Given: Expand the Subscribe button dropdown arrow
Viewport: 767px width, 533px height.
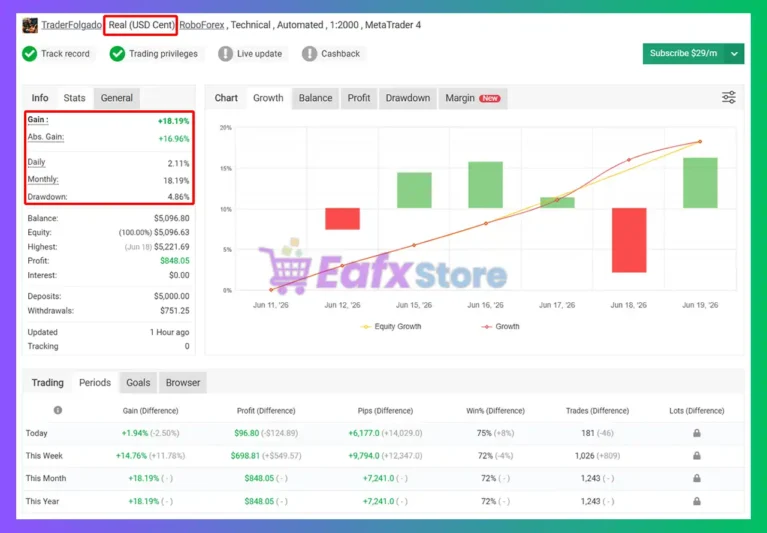Looking at the screenshot, I should (734, 54).
